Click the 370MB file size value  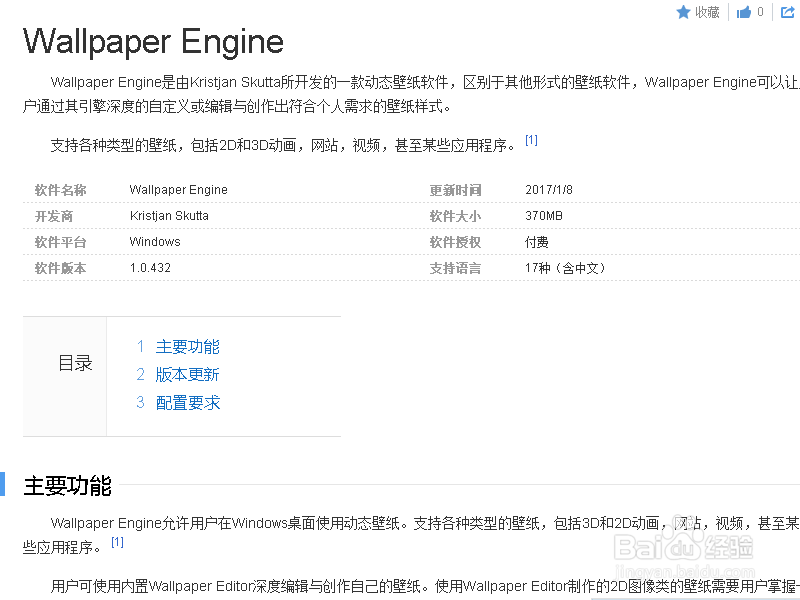[545, 216]
